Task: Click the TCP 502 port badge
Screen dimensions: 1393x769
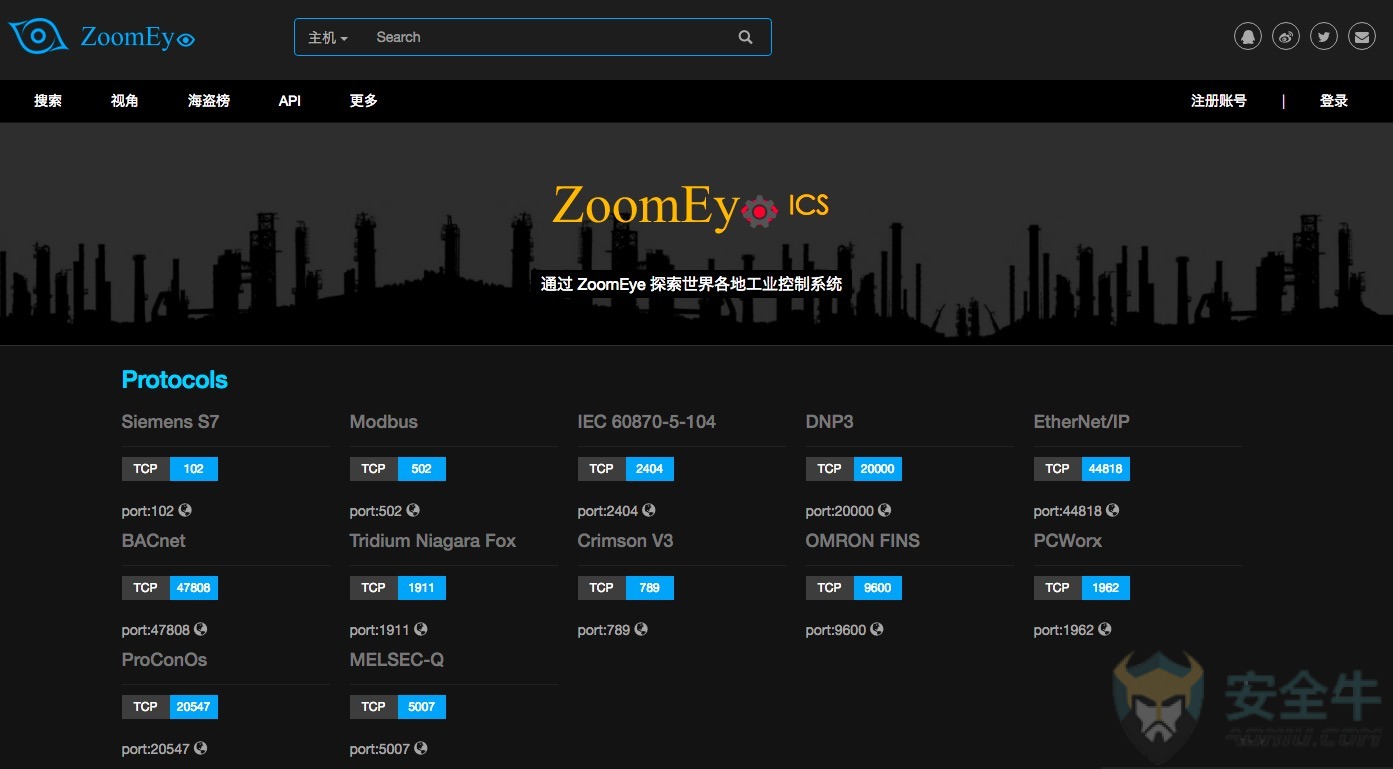Action: point(398,468)
